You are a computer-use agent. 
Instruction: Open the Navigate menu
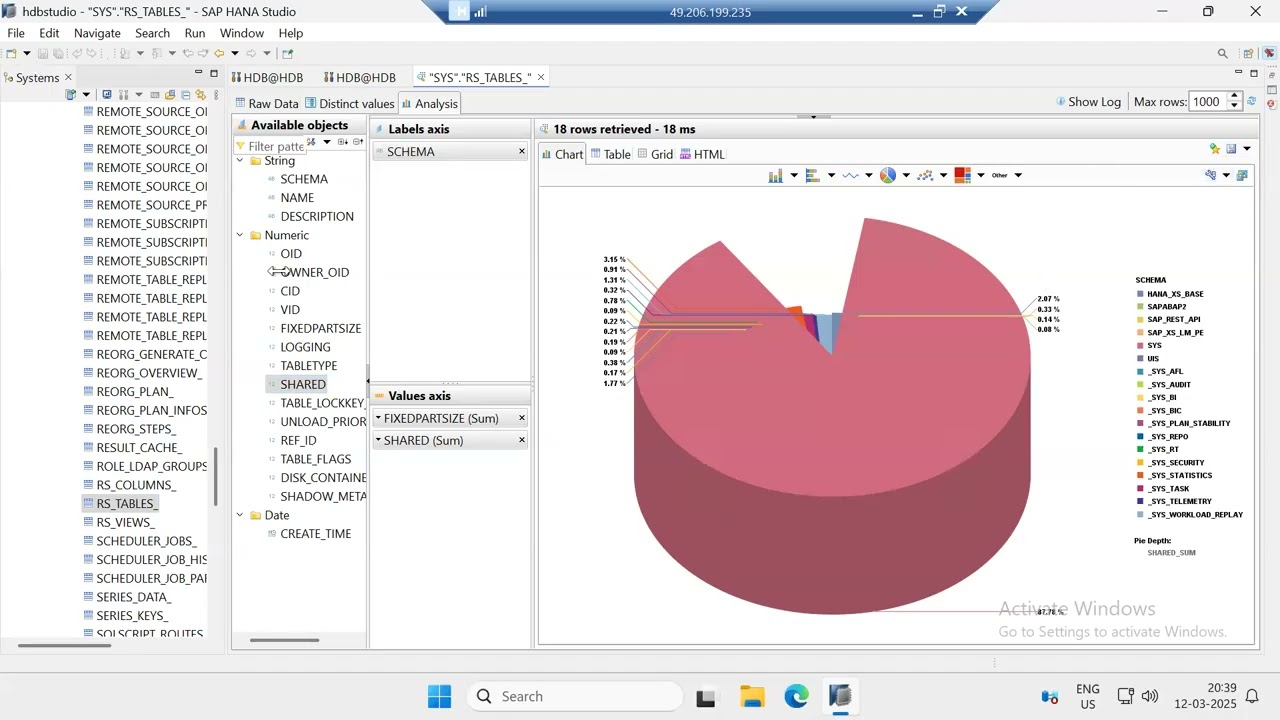97,33
